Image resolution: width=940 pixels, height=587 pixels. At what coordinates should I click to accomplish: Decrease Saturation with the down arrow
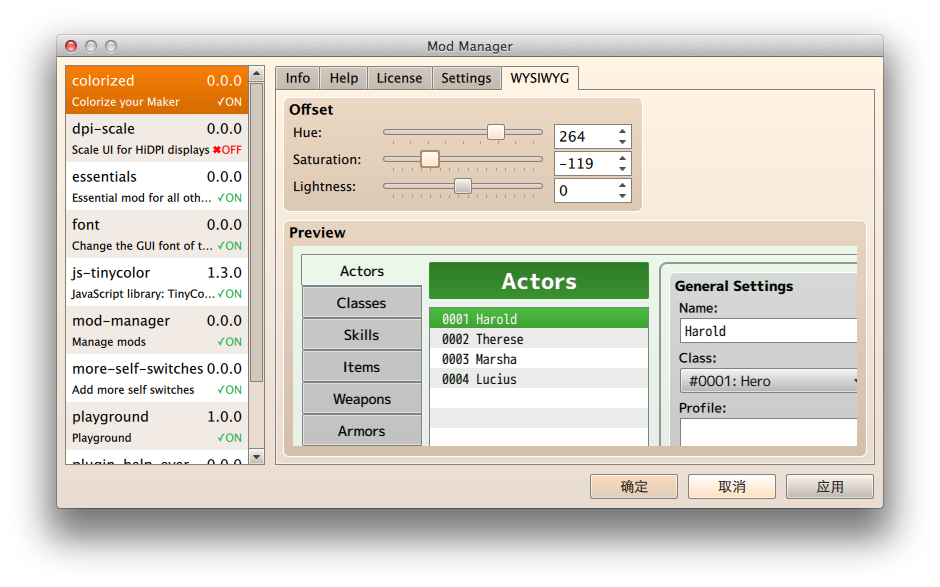[623, 169]
